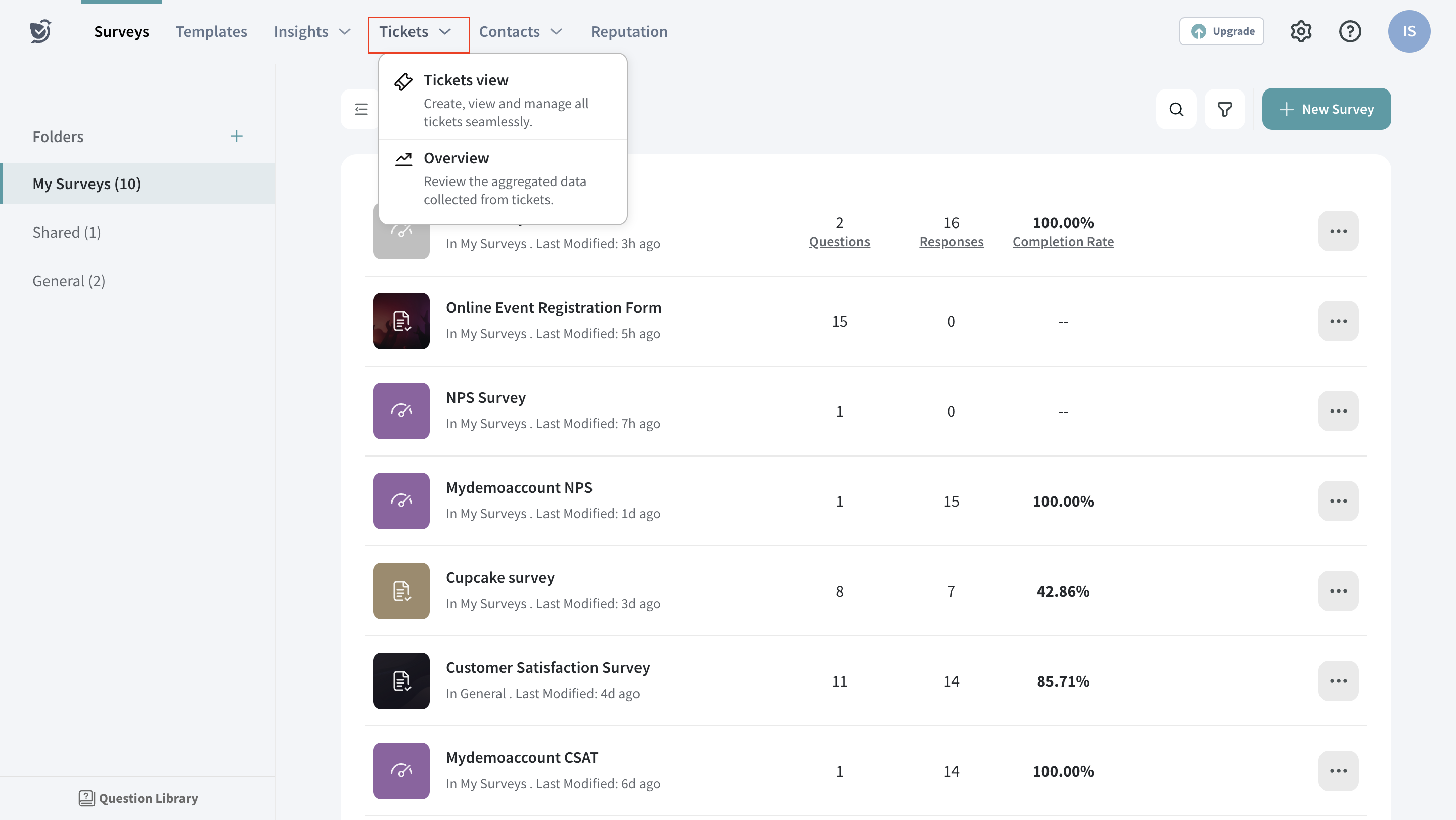
Task: Add a new folder with plus icon
Action: pyautogui.click(x=236, y=136)
